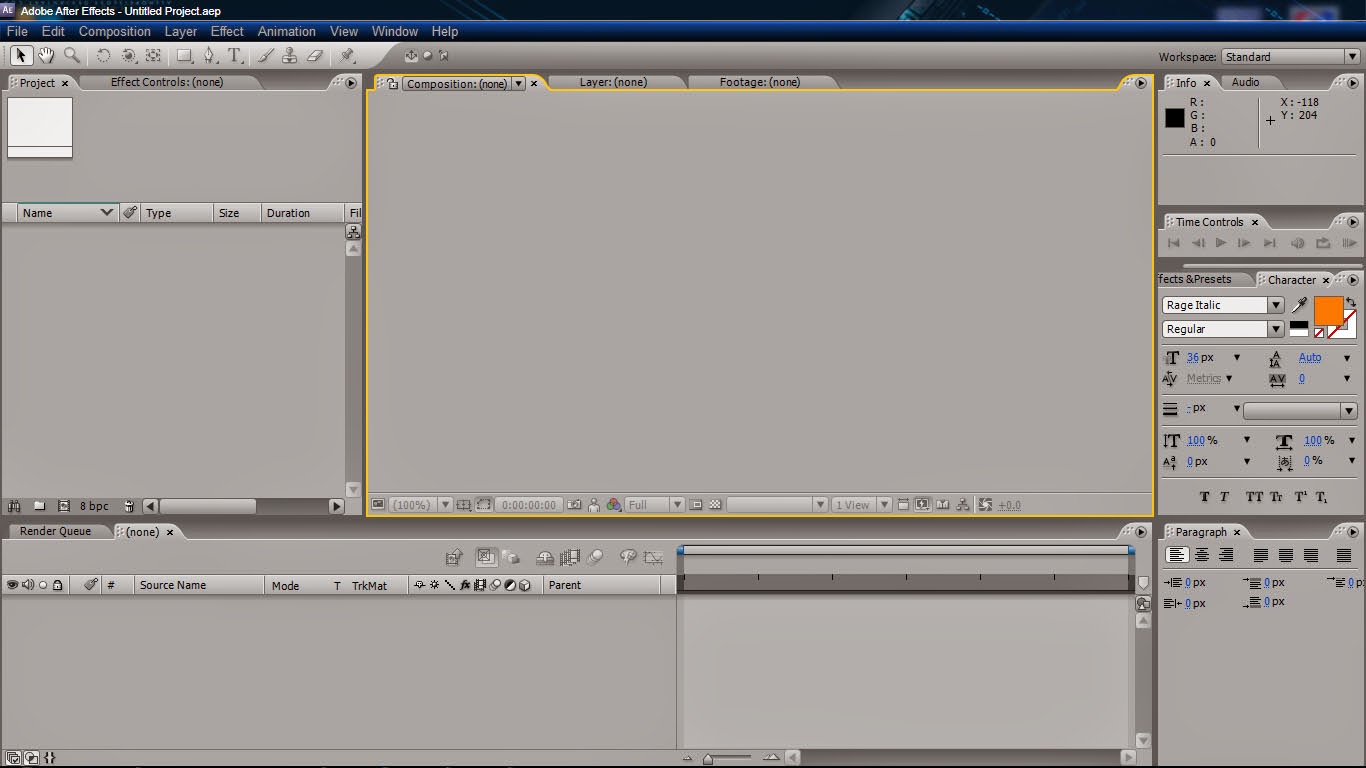Choose the Pen tool
Screen dimensions: 1366x768
tap(208, 56)
